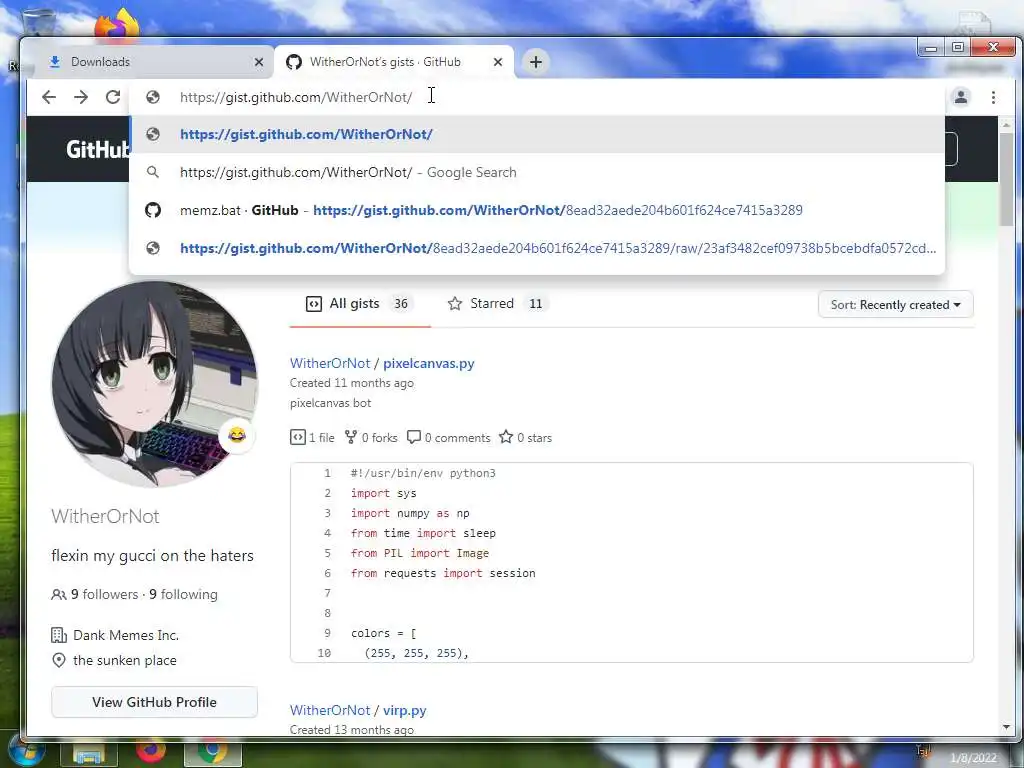1024x768 pixels.
Task: Click the 0 forks link
Action: (x=371, y=438)
